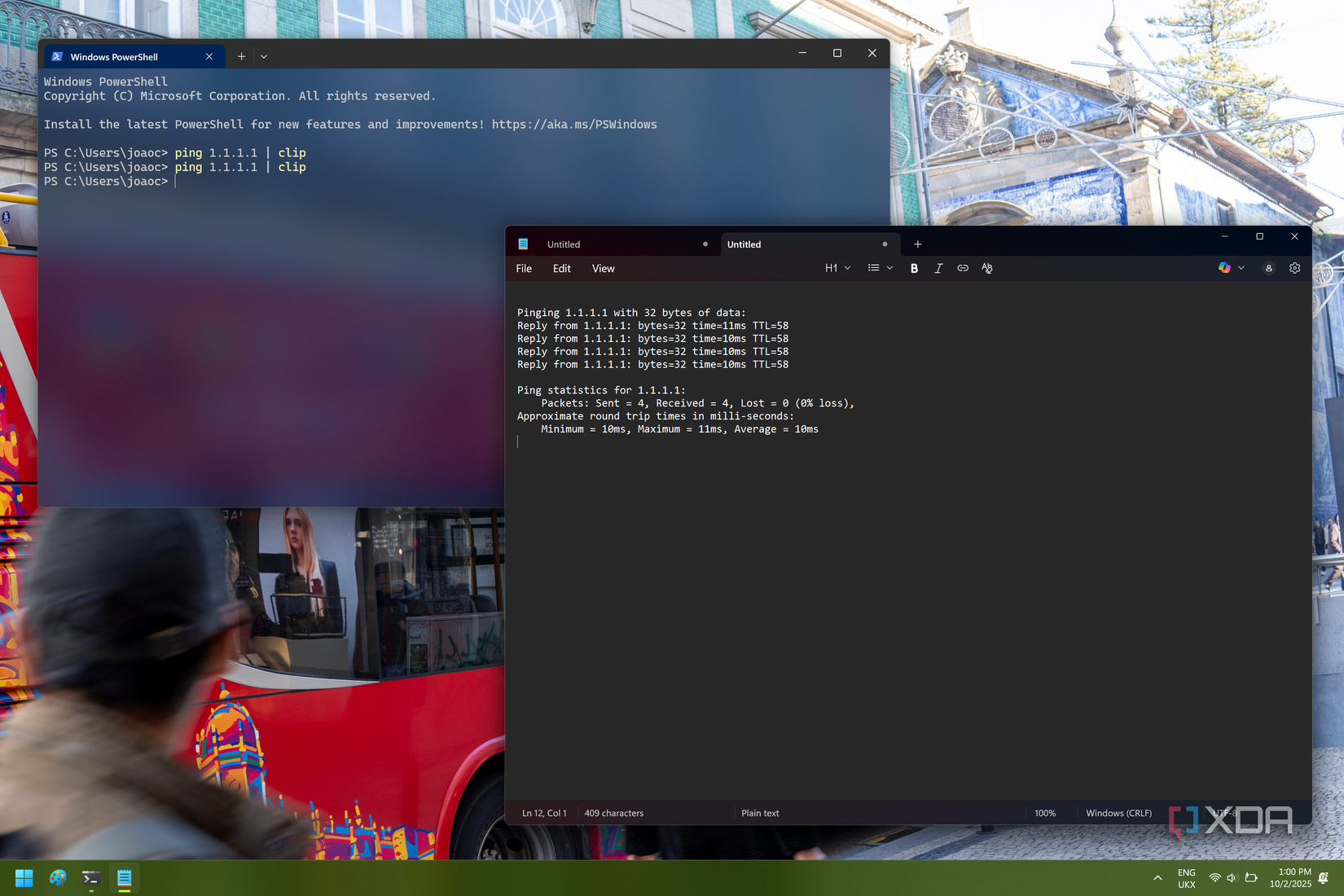The image size is (1344, 896).
Task: Insert a link using the Notepad toolbar
Action: point(962,268)
